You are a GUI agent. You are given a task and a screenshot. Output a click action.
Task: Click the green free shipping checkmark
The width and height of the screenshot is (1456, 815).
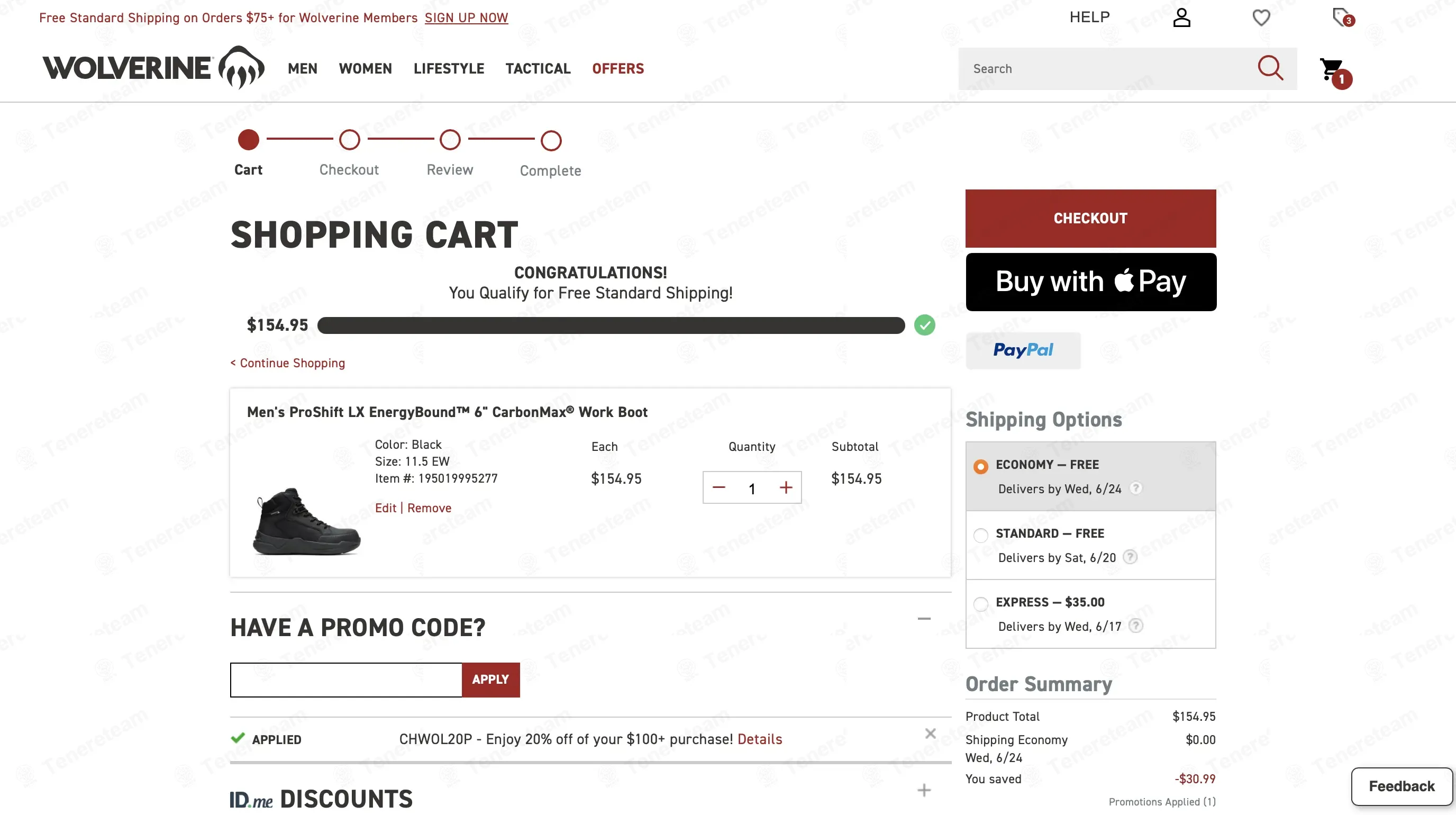point(924,325)
